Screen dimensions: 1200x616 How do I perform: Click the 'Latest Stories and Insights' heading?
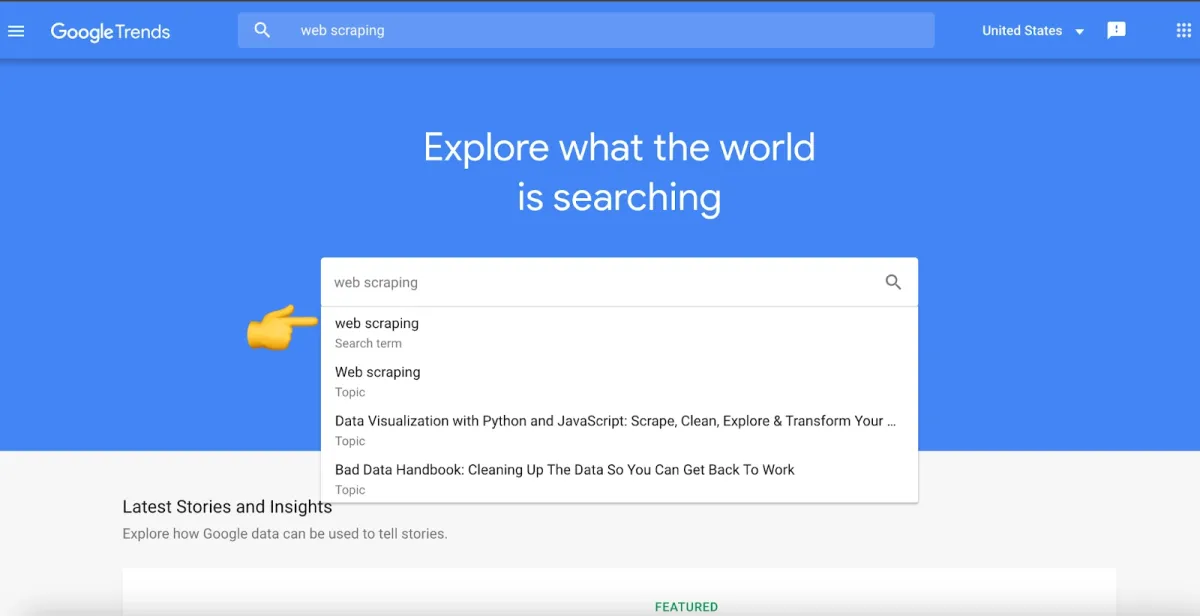[x=227, y=507]
